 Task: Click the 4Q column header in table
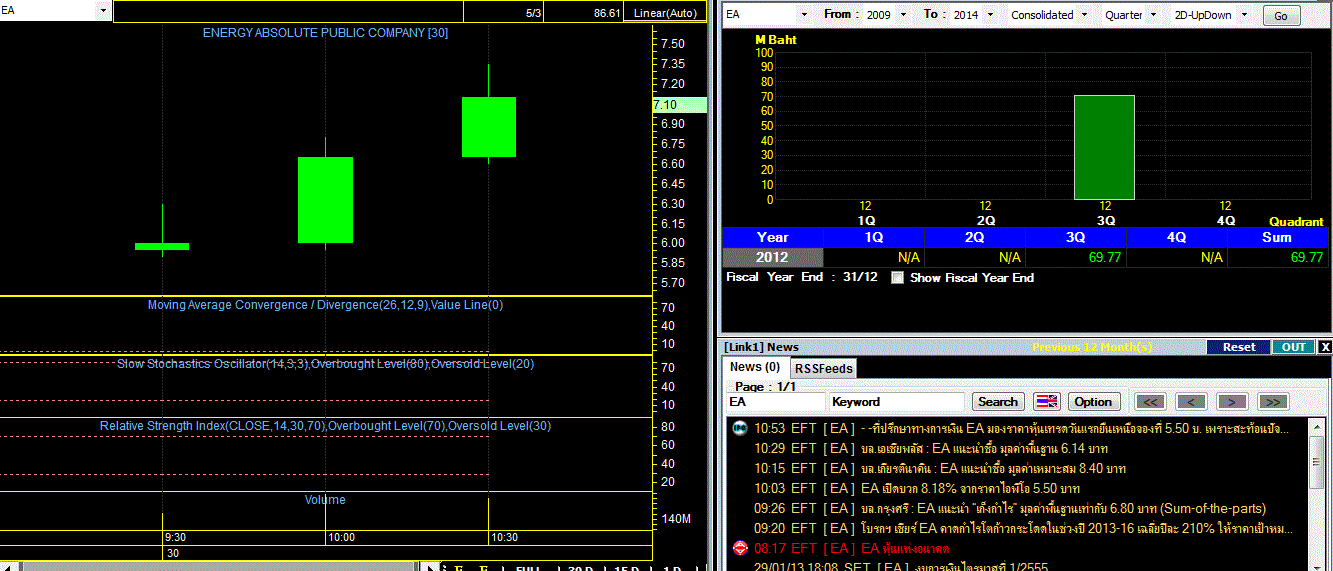click(x=1176, y=237)
